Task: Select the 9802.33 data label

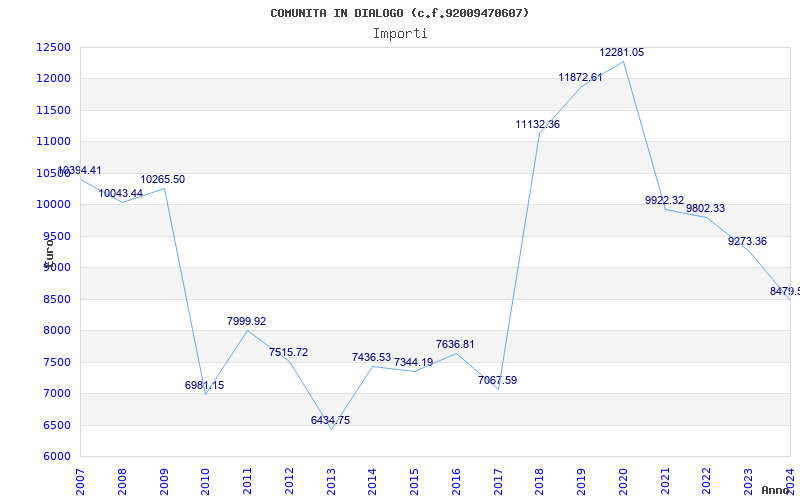Action: point(705,208)
